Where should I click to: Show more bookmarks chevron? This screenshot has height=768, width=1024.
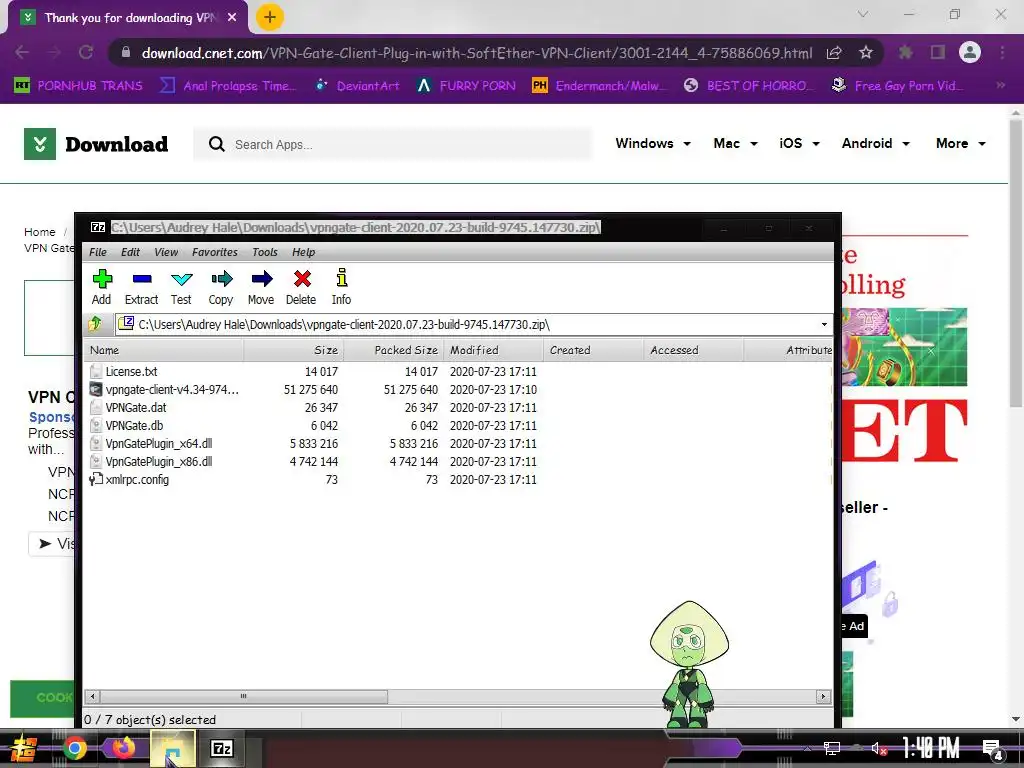1000,86
